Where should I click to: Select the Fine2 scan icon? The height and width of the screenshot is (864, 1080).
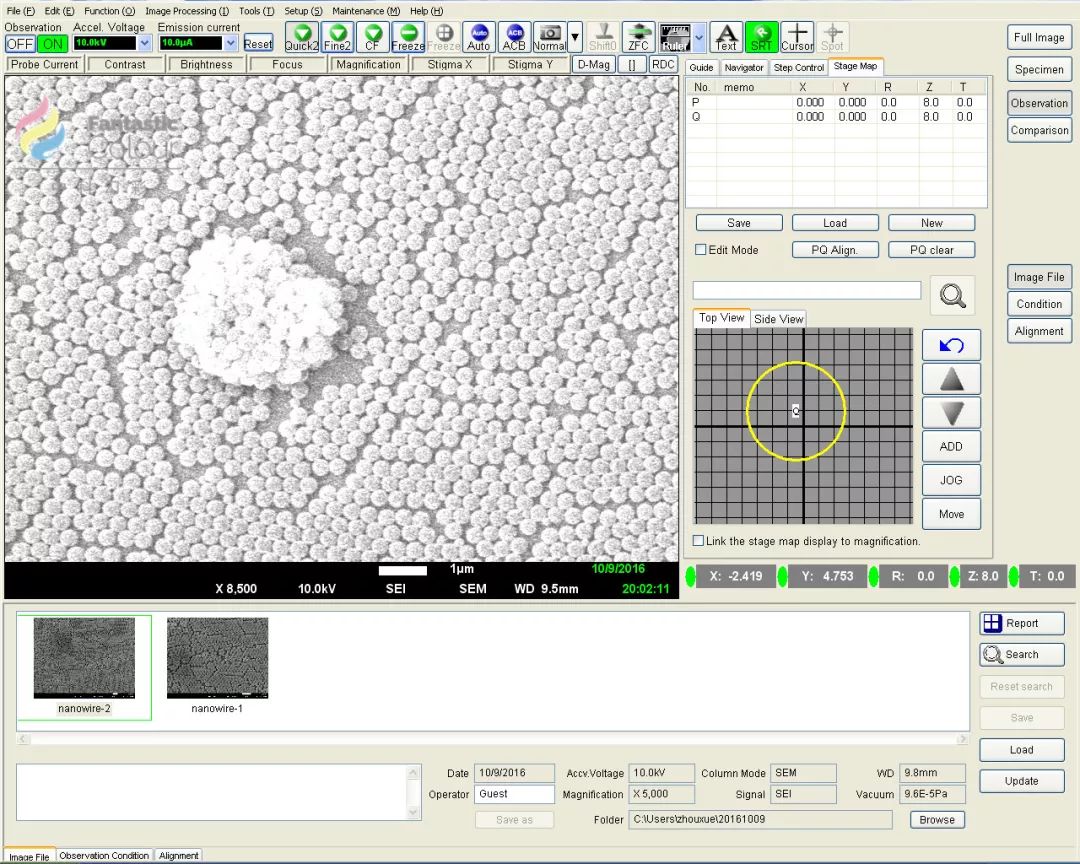point(337,38)
